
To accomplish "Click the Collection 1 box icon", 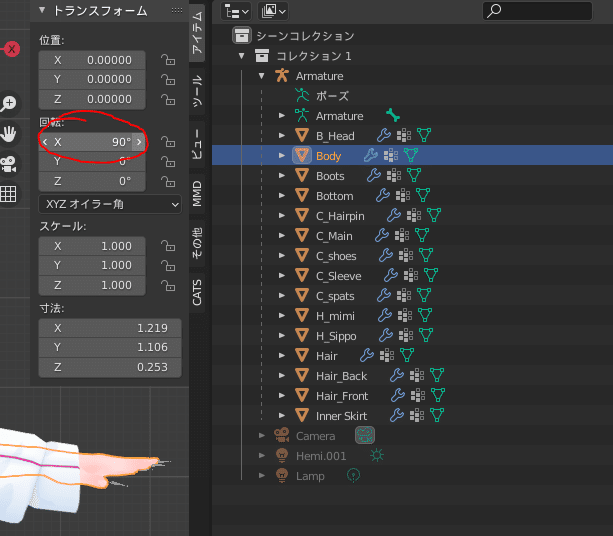I will point(262,56).
